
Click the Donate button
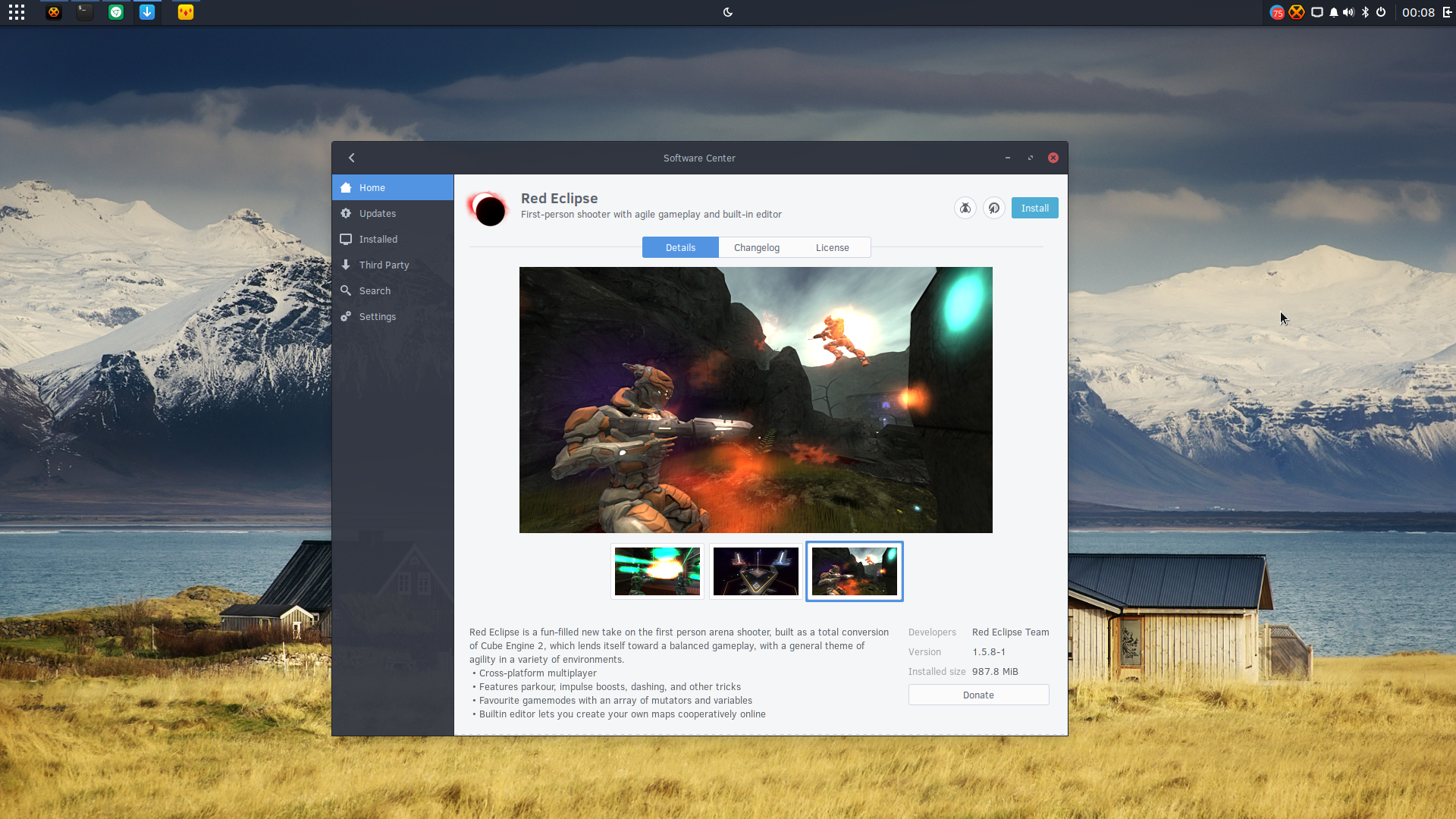point(978,695)
